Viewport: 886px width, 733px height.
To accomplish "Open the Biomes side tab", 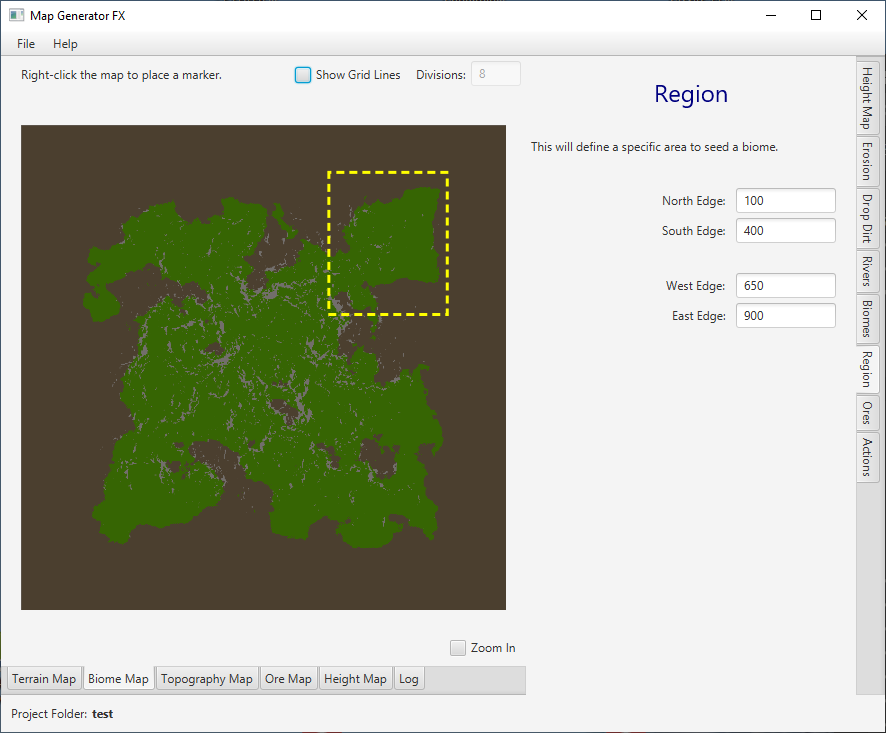I will click(867, 320).
